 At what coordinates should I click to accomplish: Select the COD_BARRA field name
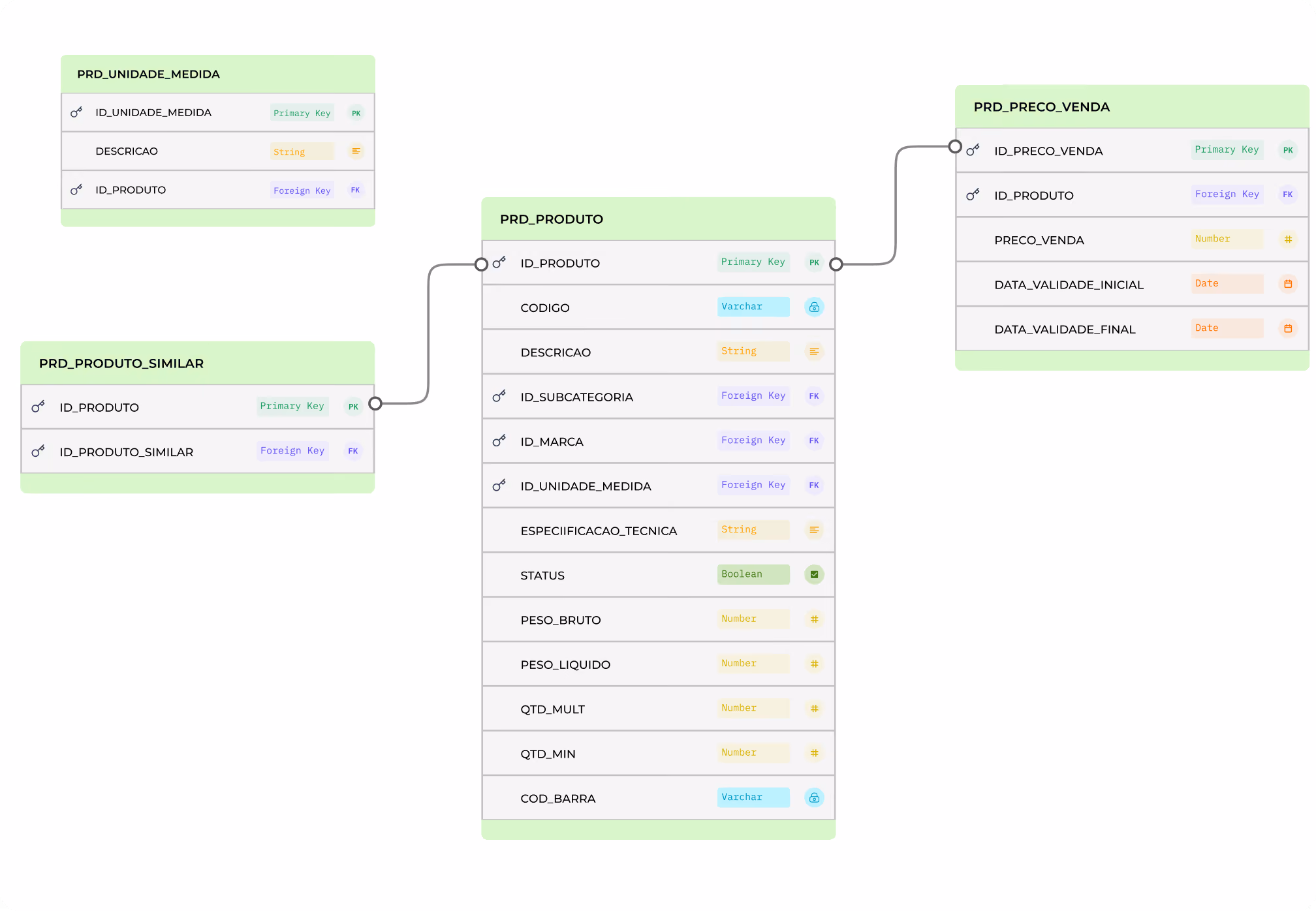(x=558, y=798)
